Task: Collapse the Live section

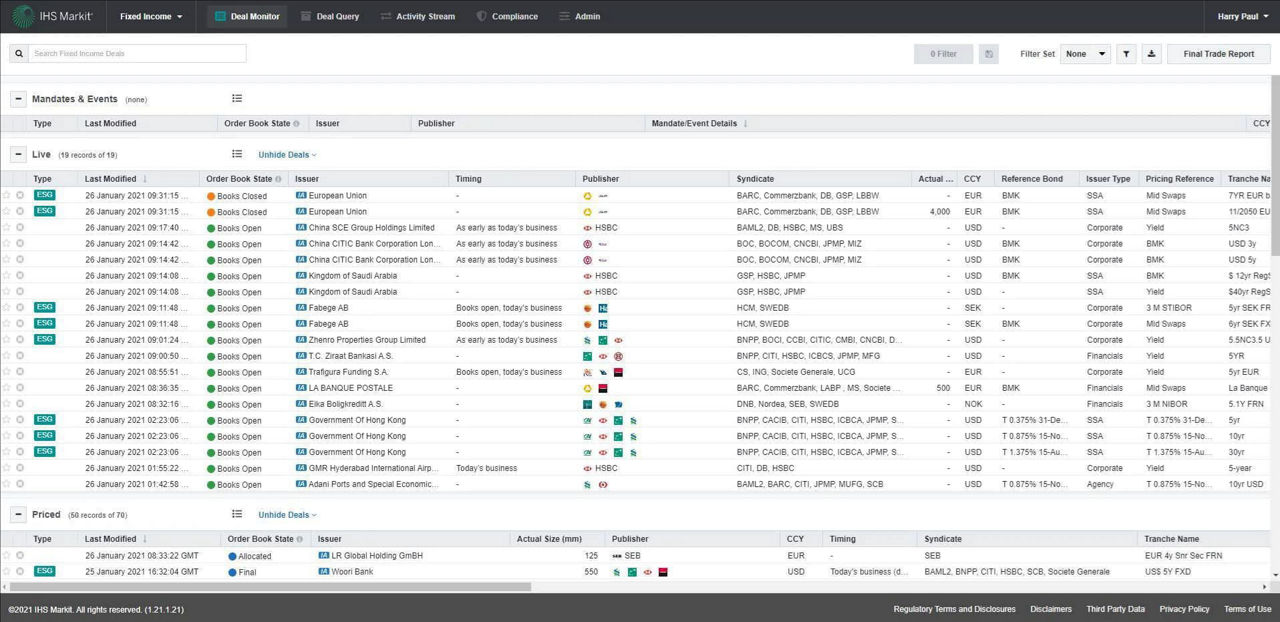Action: (x=18, y=154)
